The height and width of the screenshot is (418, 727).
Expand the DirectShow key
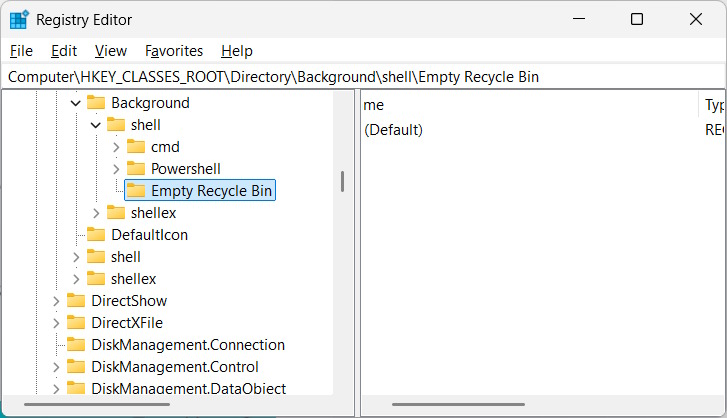(x=56, y=301)
